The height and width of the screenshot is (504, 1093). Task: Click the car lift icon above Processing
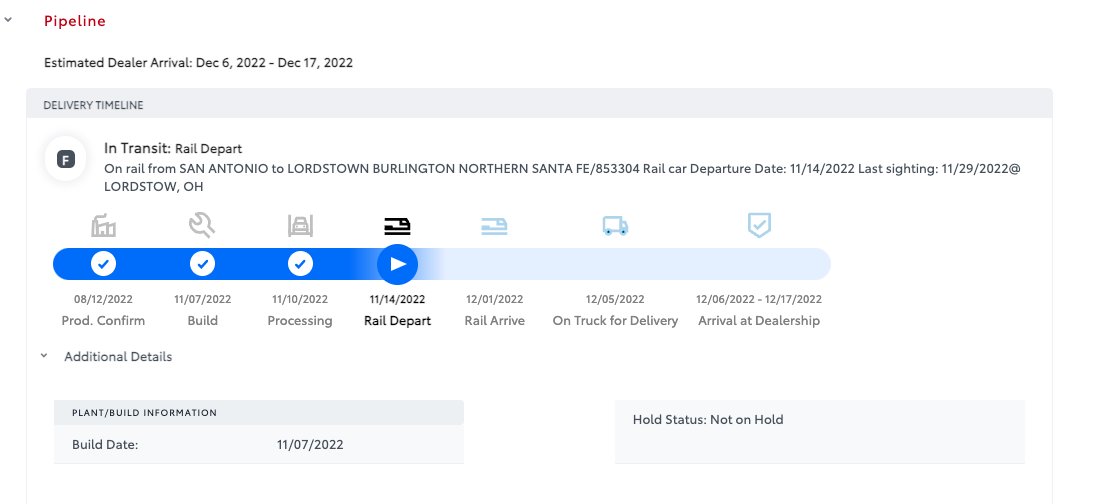tap(300, 225)
